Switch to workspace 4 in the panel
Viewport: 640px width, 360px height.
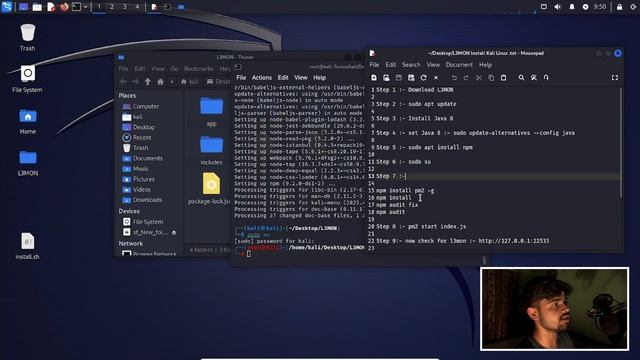(138, 7)
